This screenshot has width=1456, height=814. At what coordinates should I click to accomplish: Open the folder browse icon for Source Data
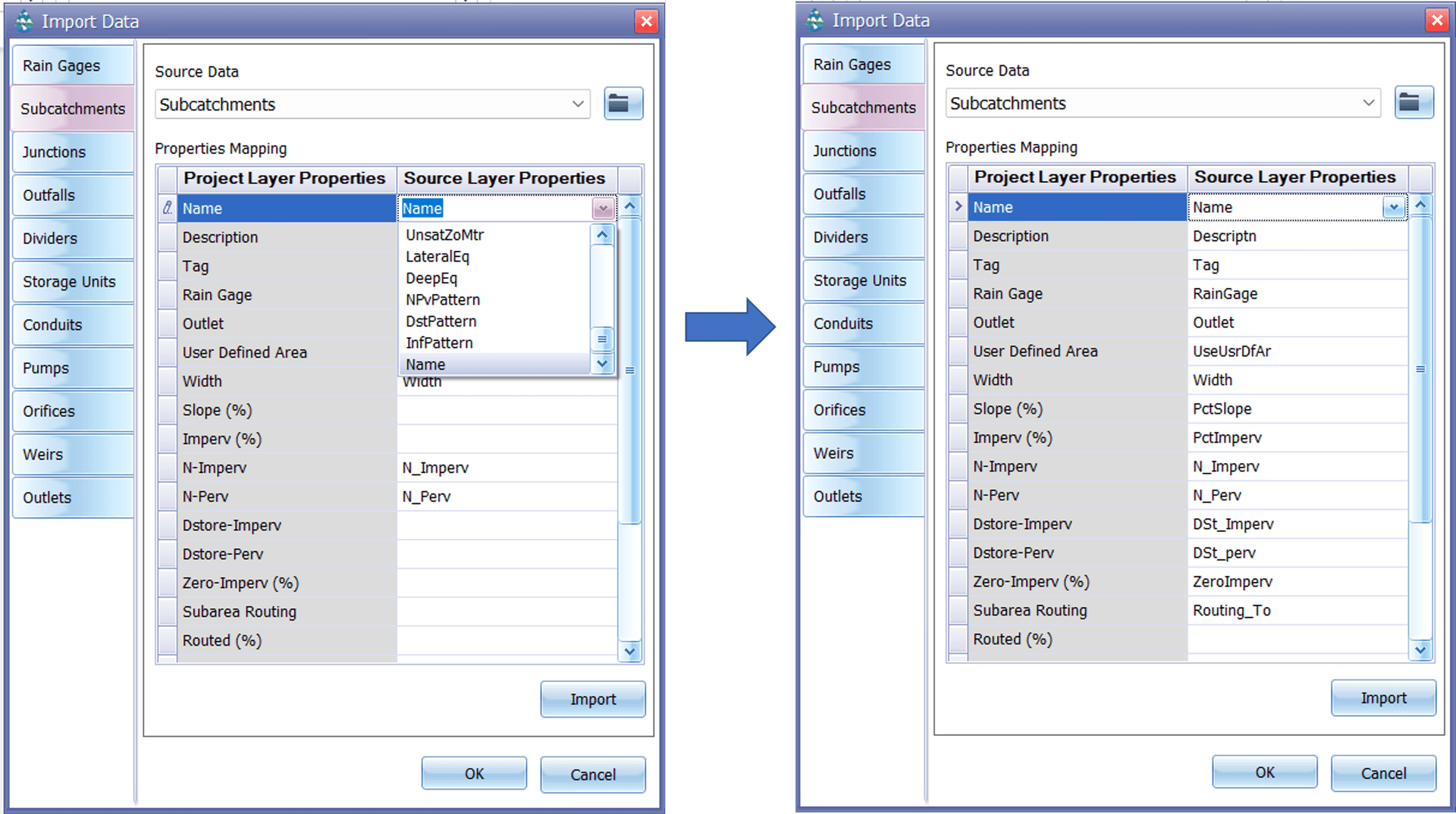pos(623,103)
